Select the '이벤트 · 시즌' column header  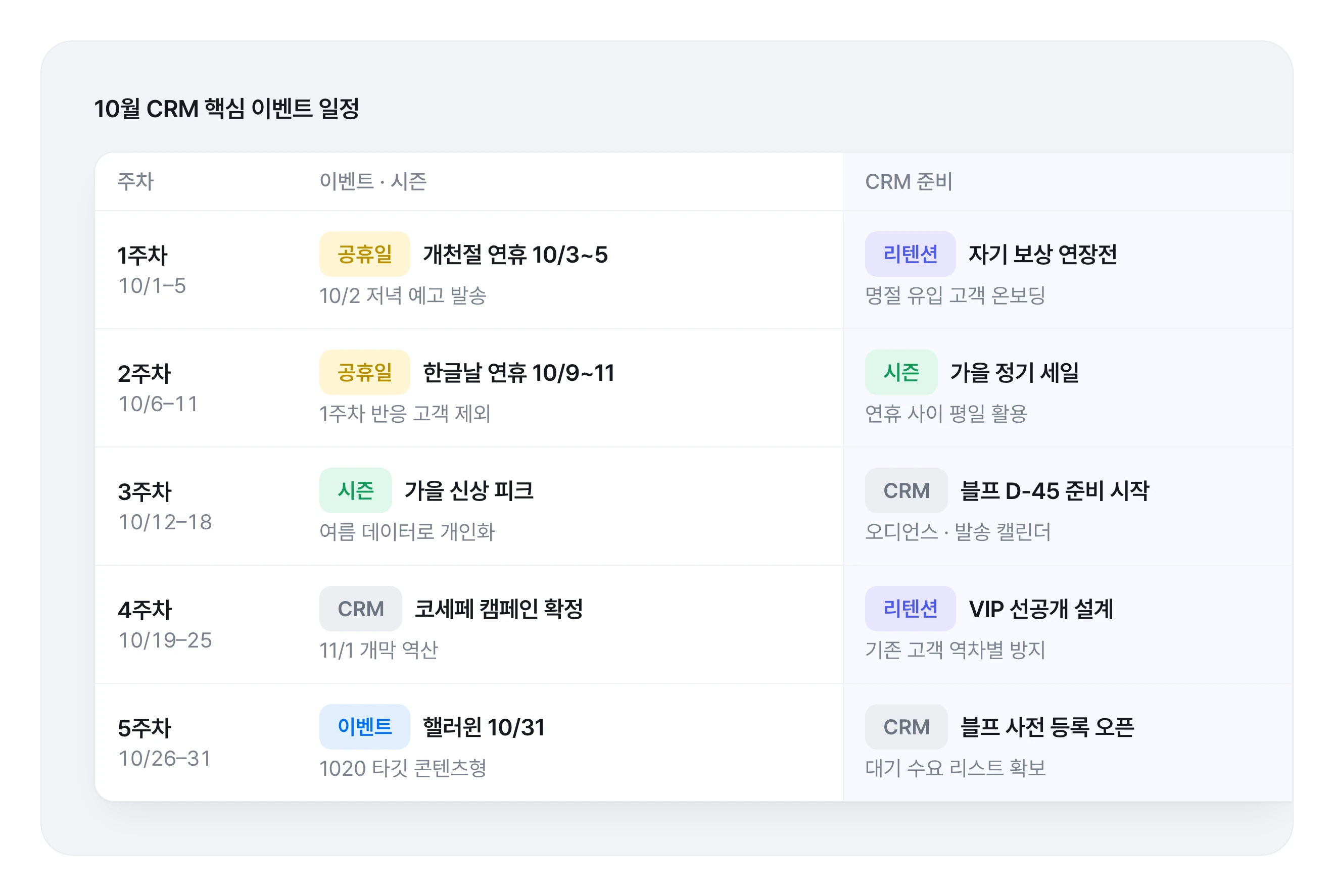[372, 181]
